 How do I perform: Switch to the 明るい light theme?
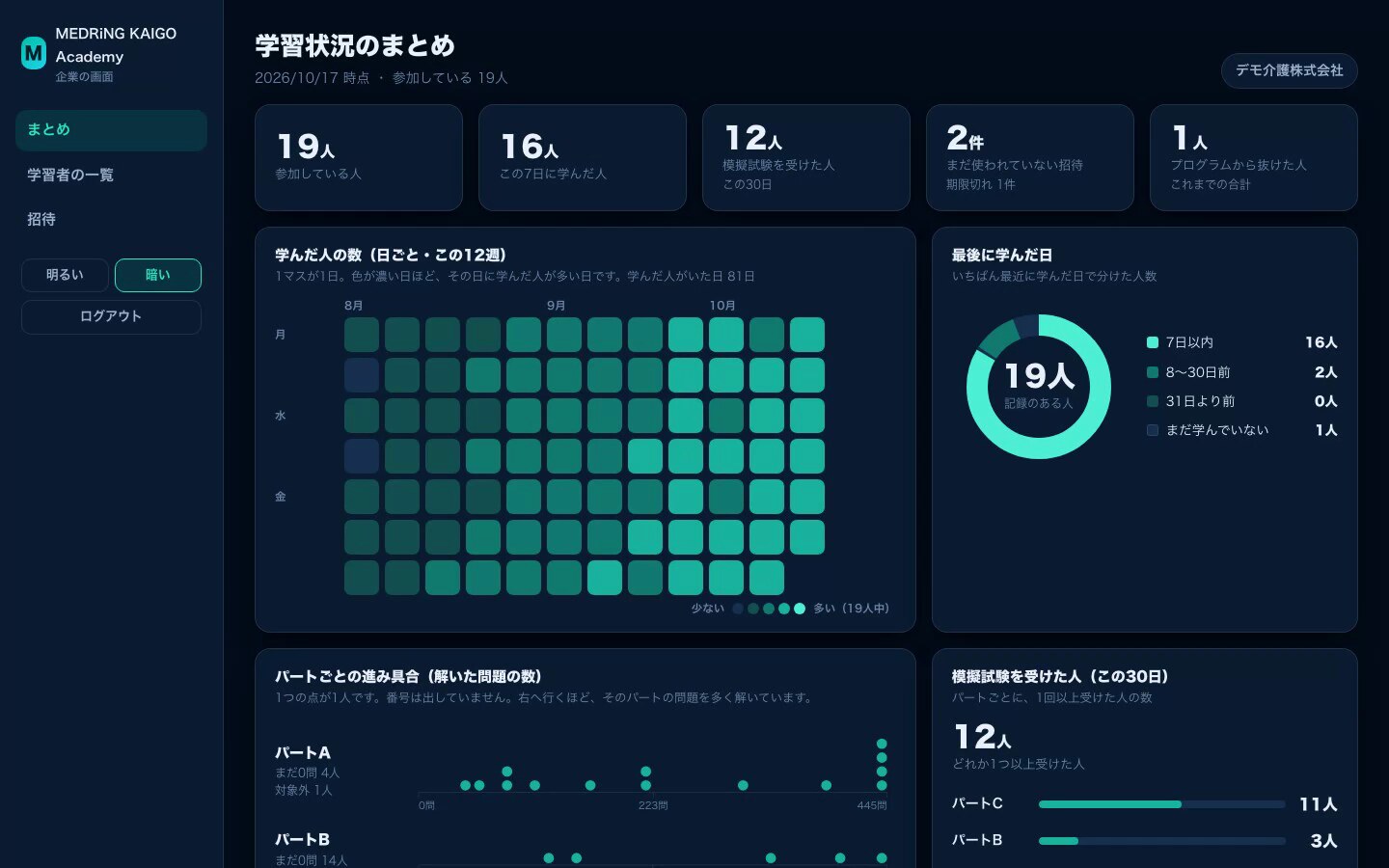[x=65, y=275]
